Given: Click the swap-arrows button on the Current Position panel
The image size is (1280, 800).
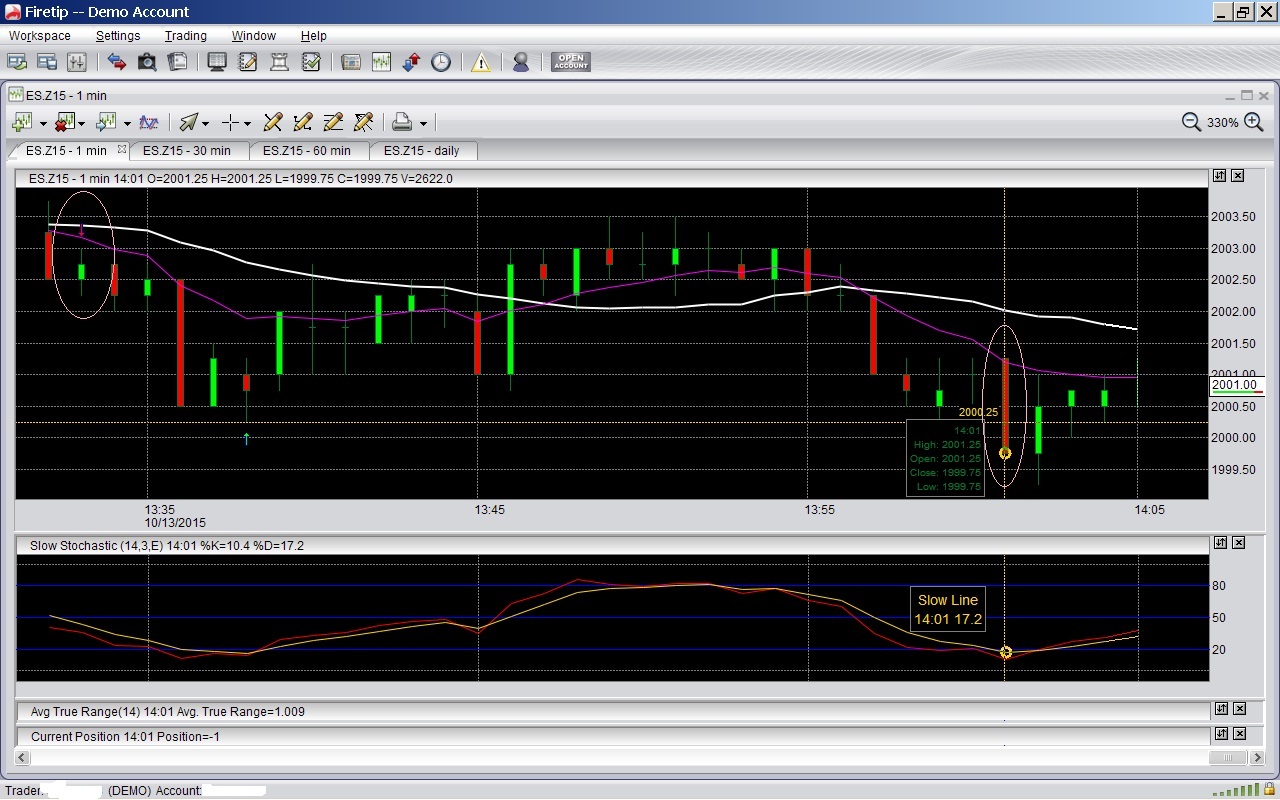Looking at the screenshot, I should (x=1220, y=734).
